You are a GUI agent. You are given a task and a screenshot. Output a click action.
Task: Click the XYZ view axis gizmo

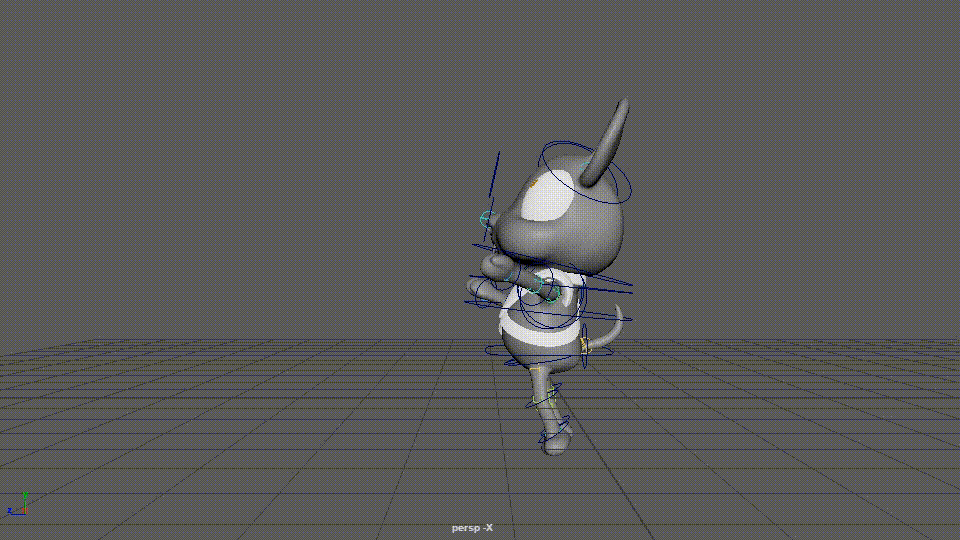coord(18,504)
